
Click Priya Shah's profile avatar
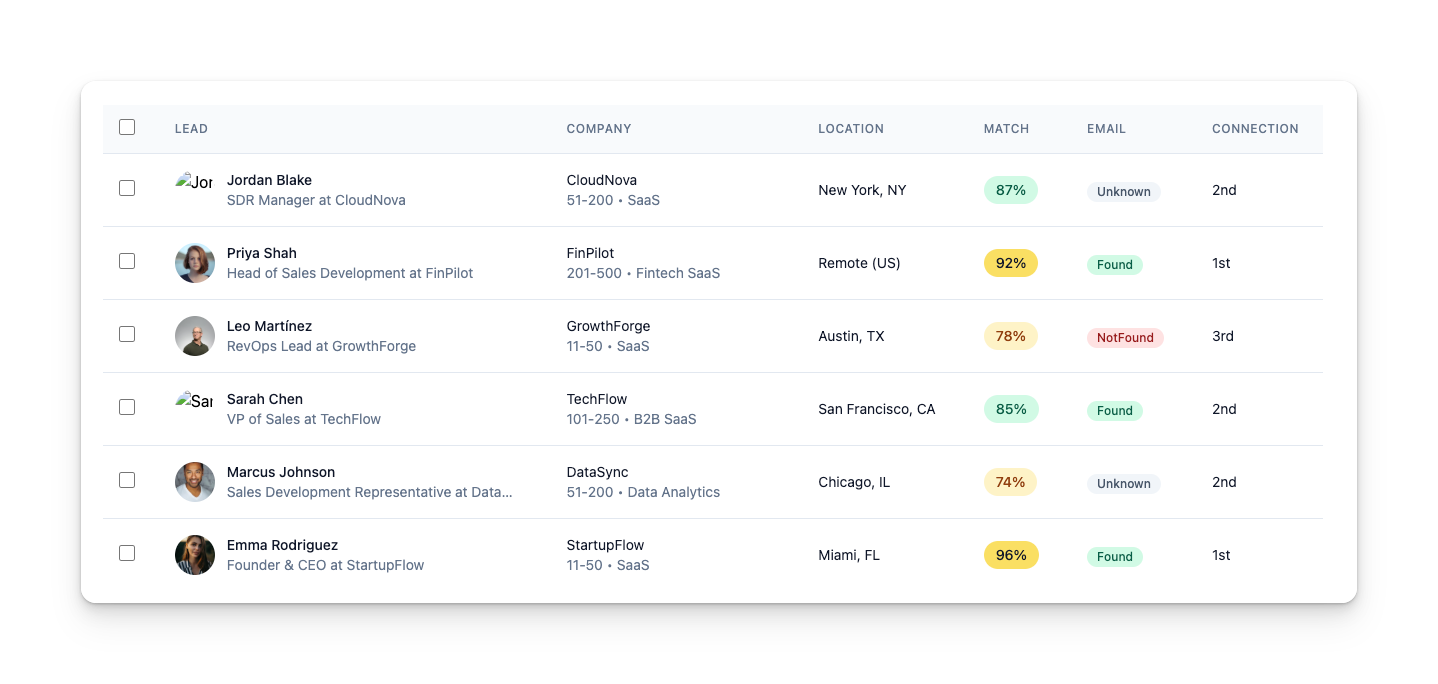point(195,263)
